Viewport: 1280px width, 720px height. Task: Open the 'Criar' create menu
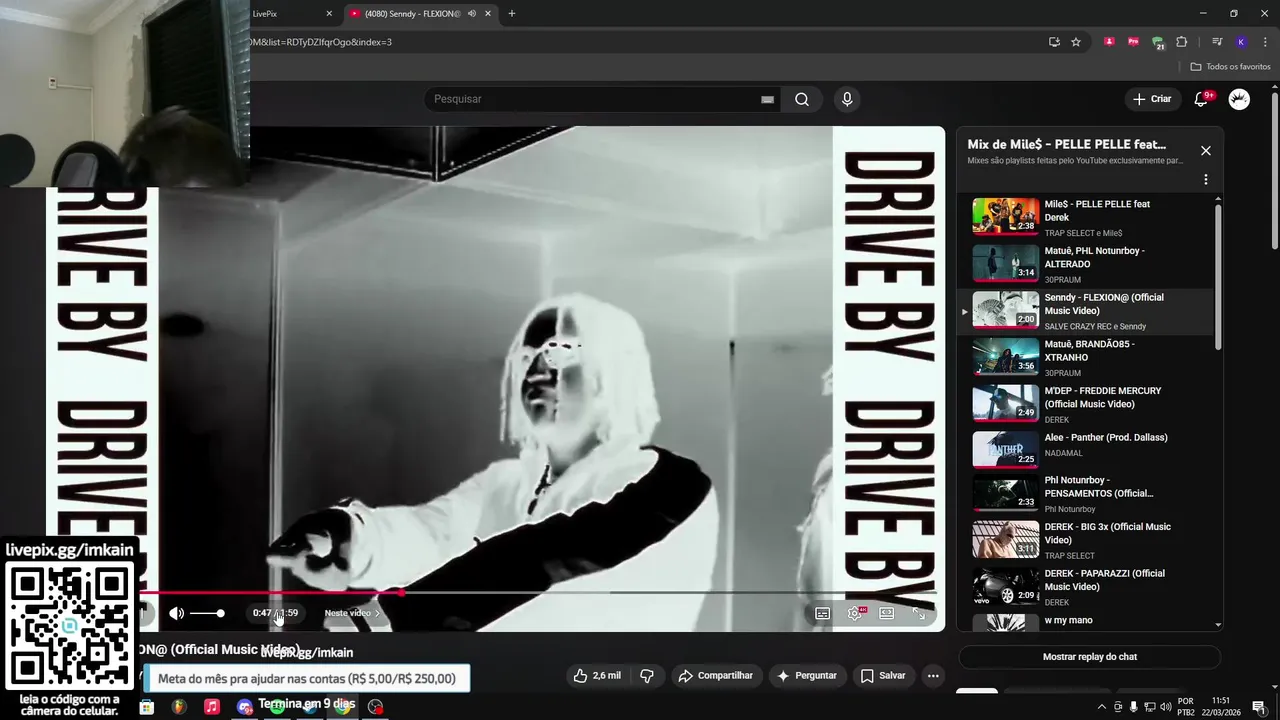tap(1152, 99)
